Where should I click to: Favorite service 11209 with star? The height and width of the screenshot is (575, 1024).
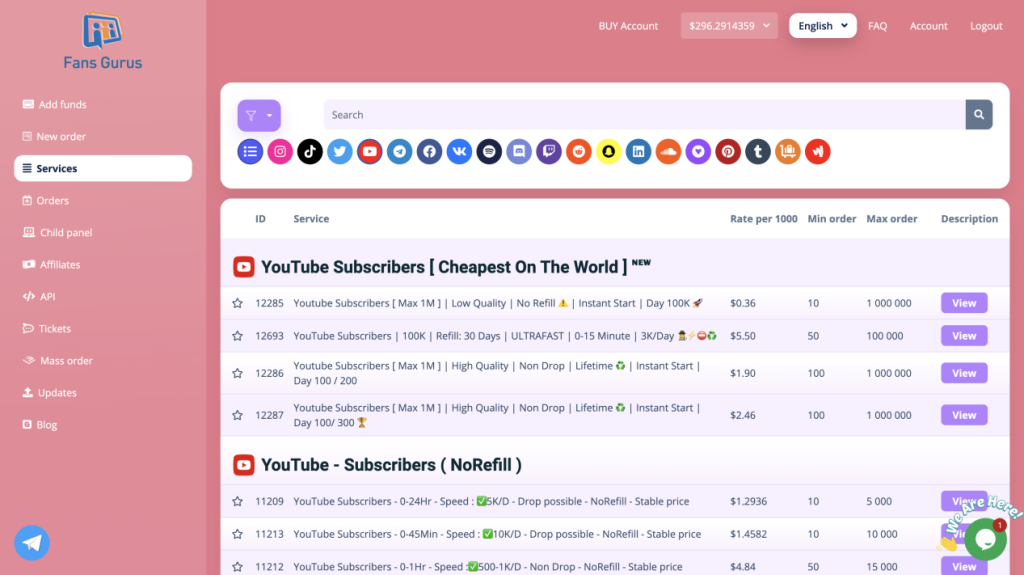pos(238,501)
